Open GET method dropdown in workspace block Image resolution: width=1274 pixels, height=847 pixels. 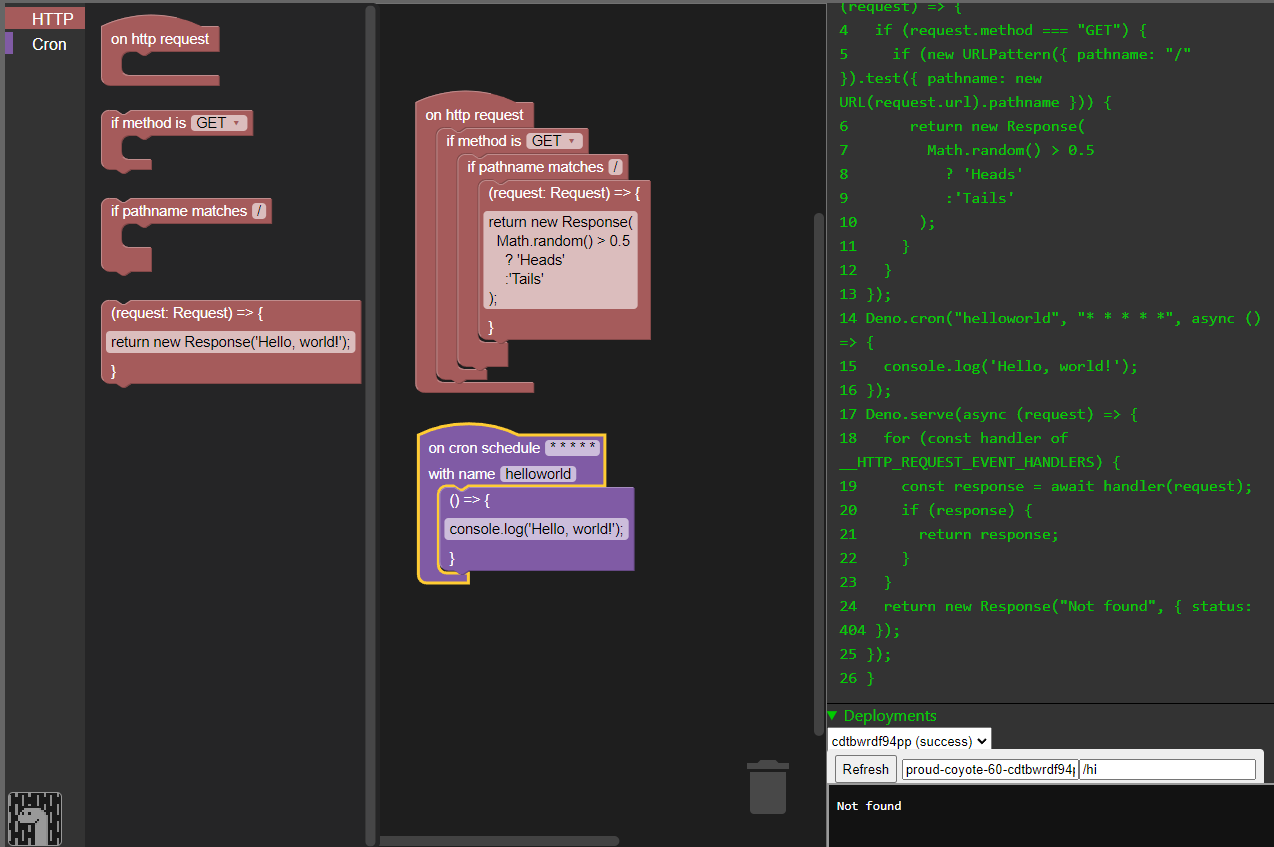(555, 141)
